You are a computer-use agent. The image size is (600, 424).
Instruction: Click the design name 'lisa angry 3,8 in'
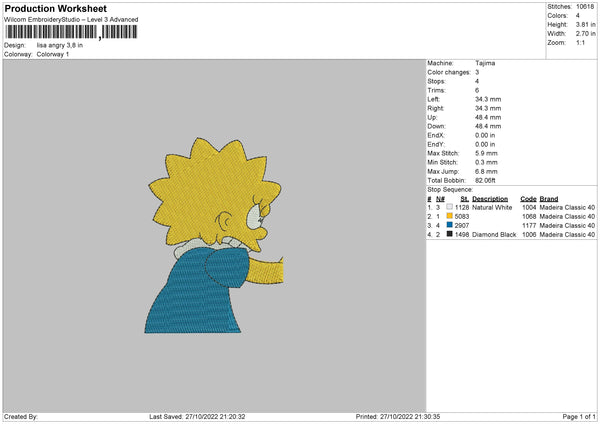(60, 45)
